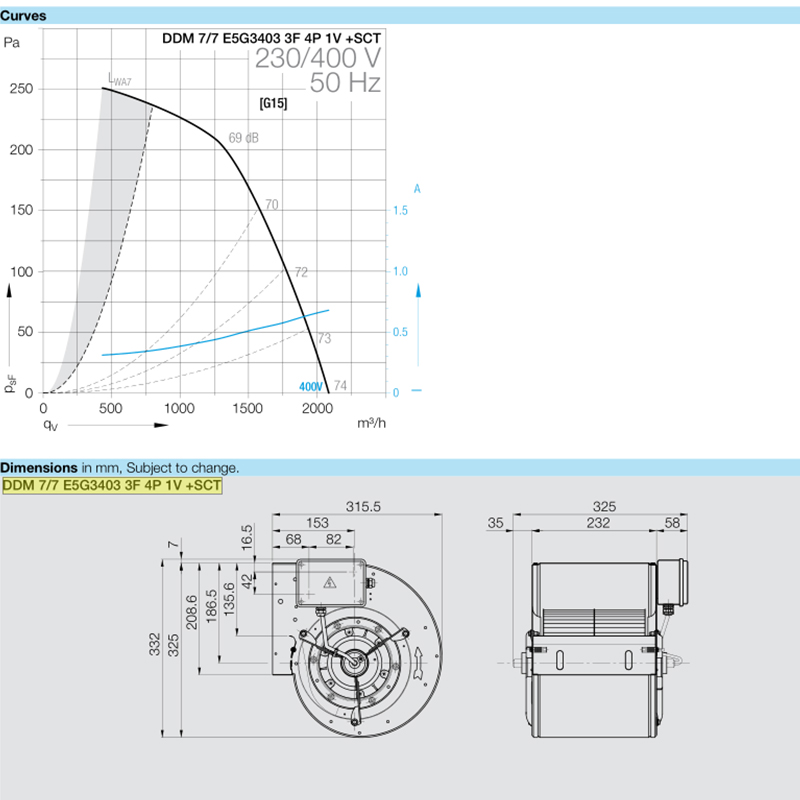Click the '232' dimension on side view
Screen dimensions: 800x800
pyautogui.click(x=597, y=523)
